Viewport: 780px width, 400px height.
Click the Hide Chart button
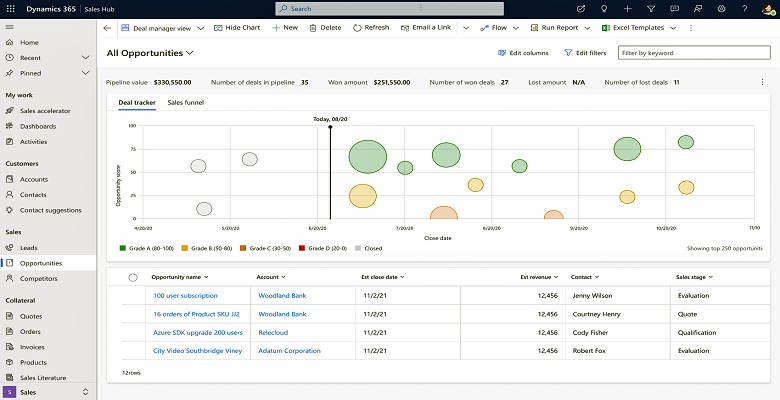(237, 28)
